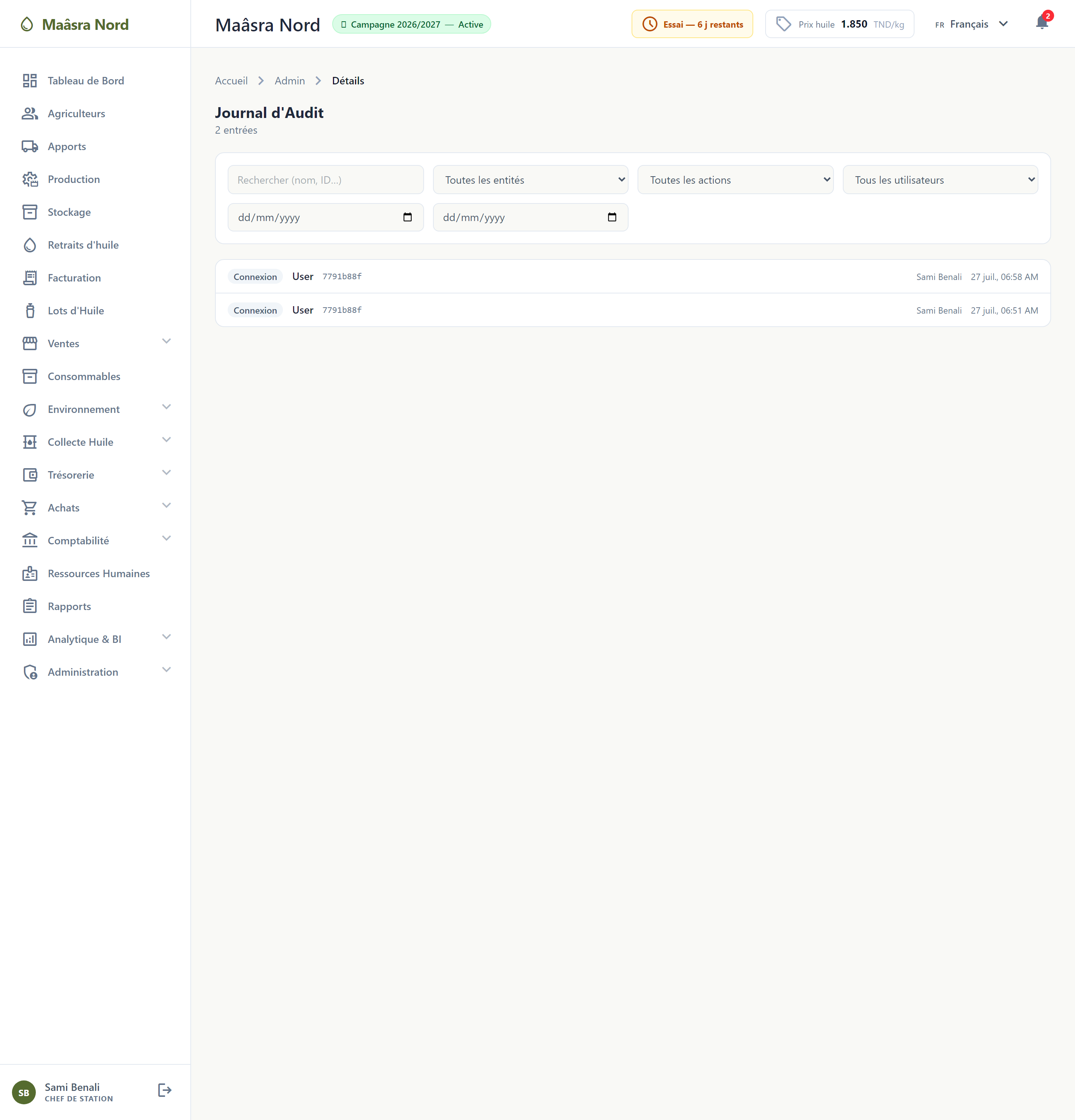
Task: Open the Connexion entry at 06:58 AM
Action: click(x=633, y=277)
